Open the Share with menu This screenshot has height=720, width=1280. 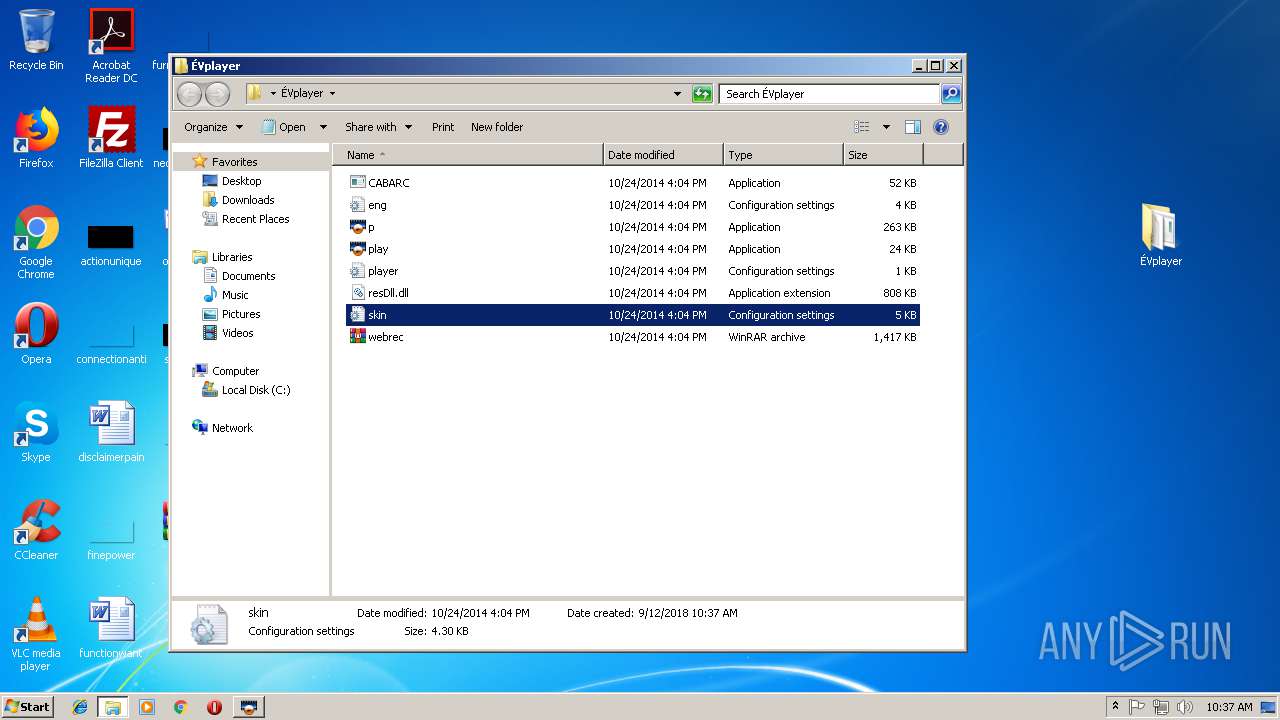point(378,127)
